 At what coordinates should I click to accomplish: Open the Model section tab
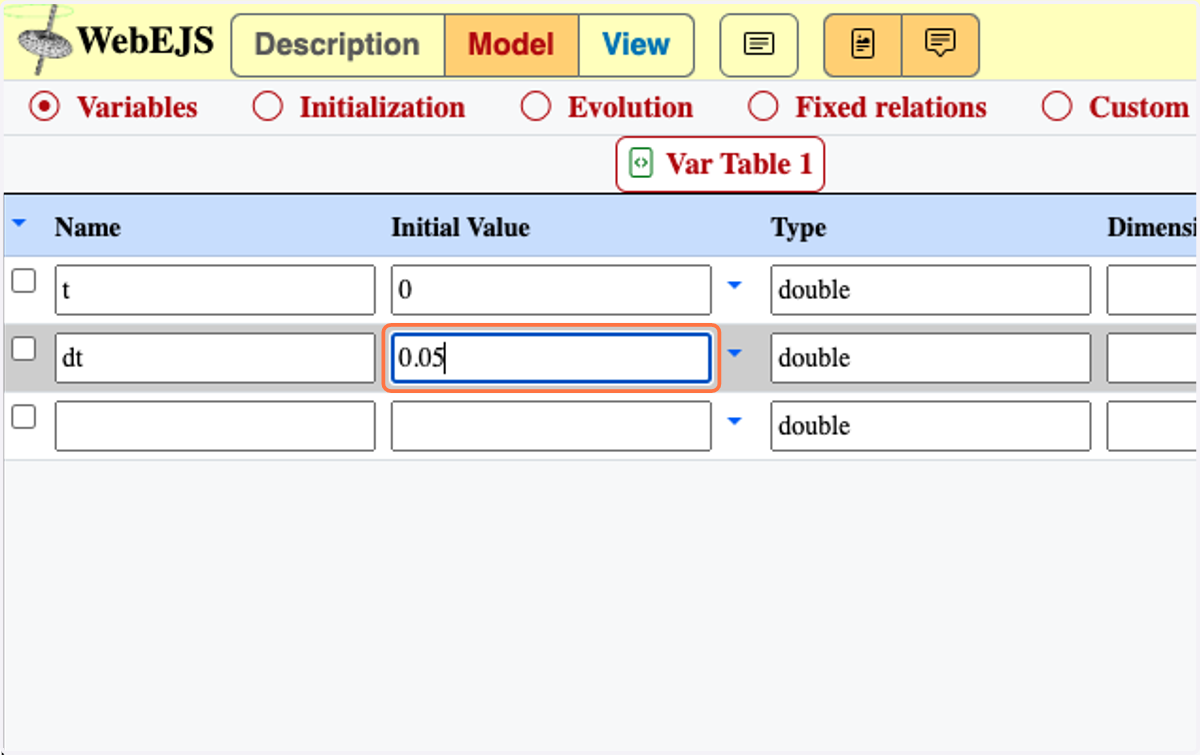[511, 45]
